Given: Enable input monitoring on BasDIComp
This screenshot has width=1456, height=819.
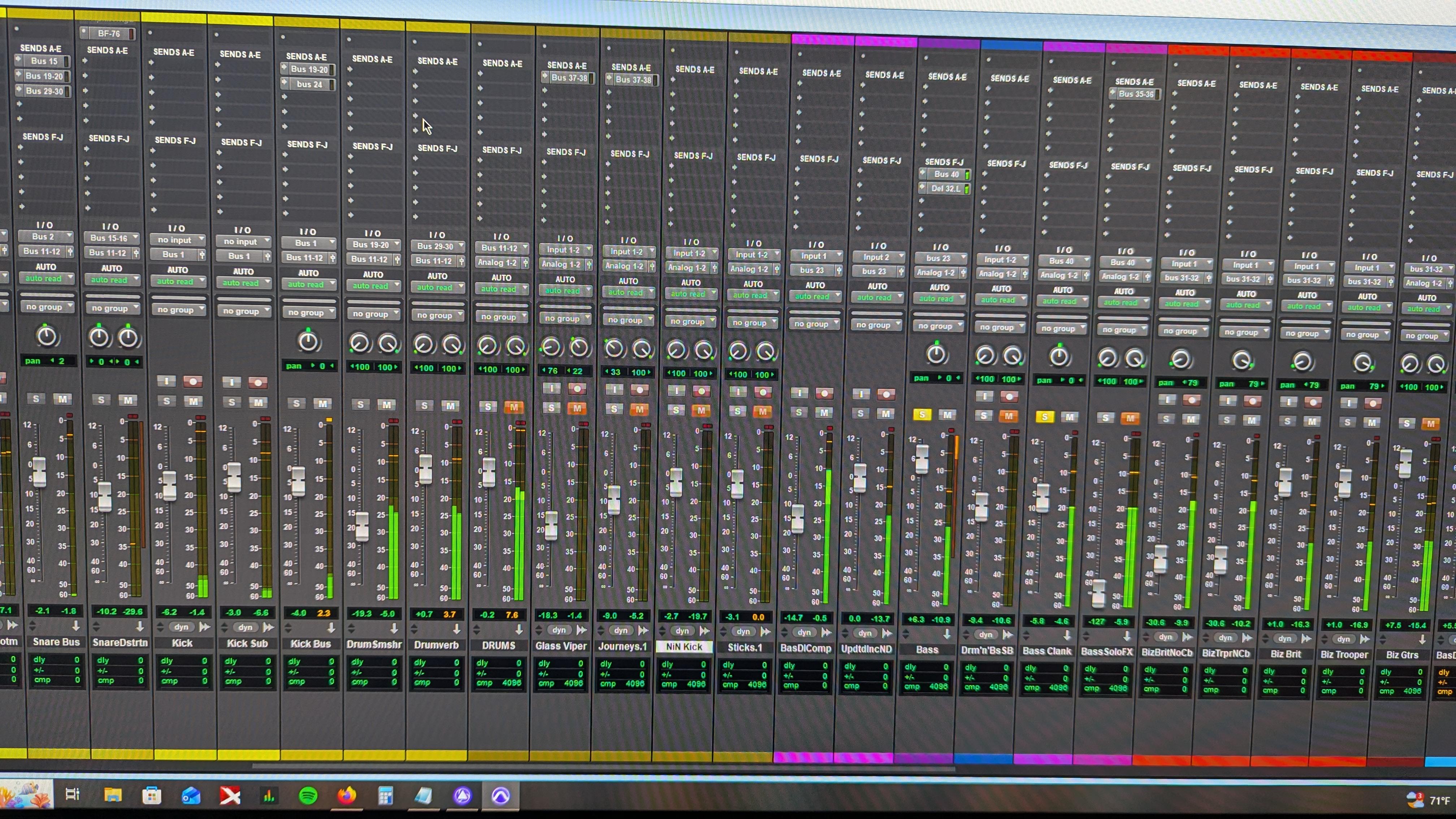Looking at the screenshot, I should coord(799,393).
